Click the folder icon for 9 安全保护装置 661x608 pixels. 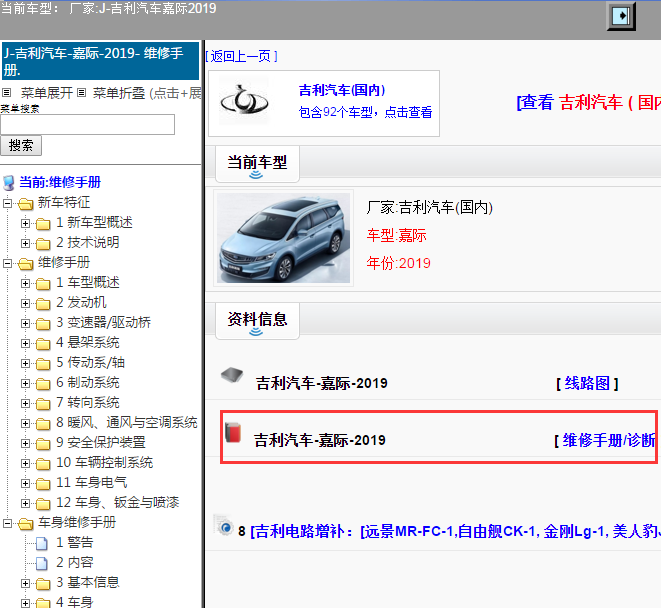click(x=43, y=443)
